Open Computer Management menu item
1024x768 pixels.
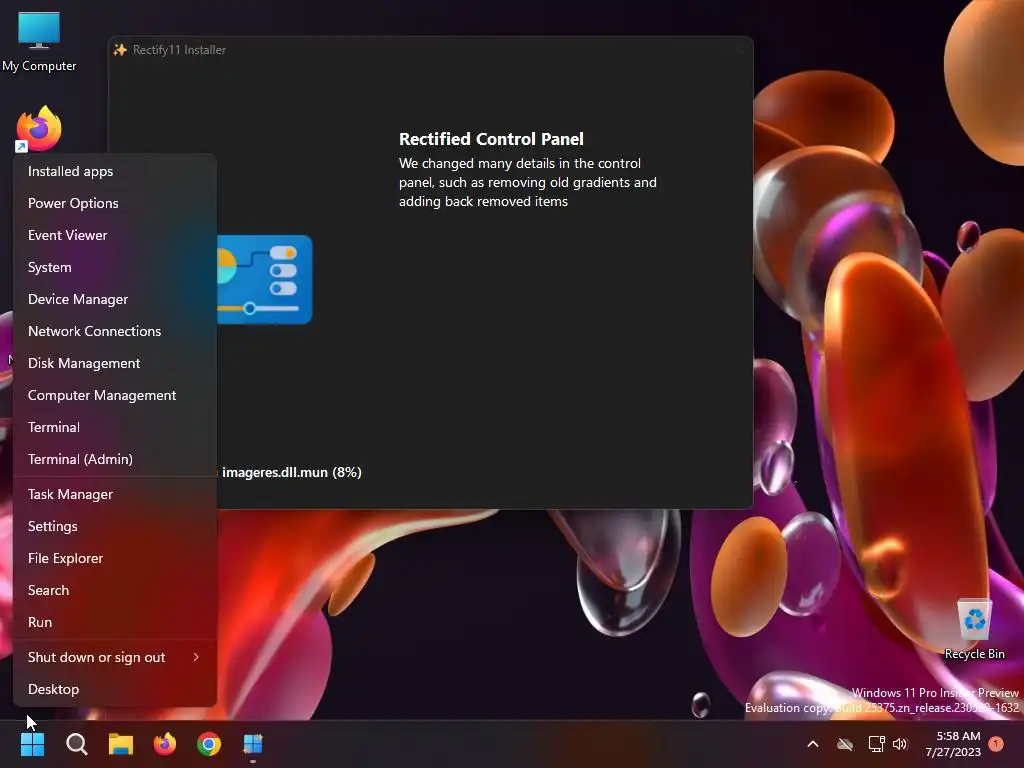115,395
